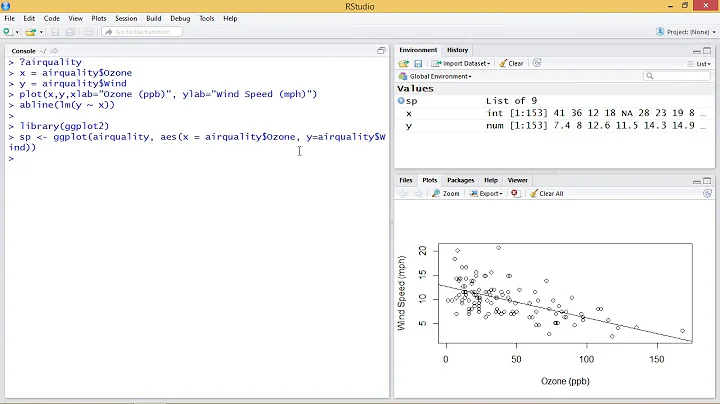This screenshot has width=720, height=404.
Task: Refresh the current plot
Action: (707, 193)
